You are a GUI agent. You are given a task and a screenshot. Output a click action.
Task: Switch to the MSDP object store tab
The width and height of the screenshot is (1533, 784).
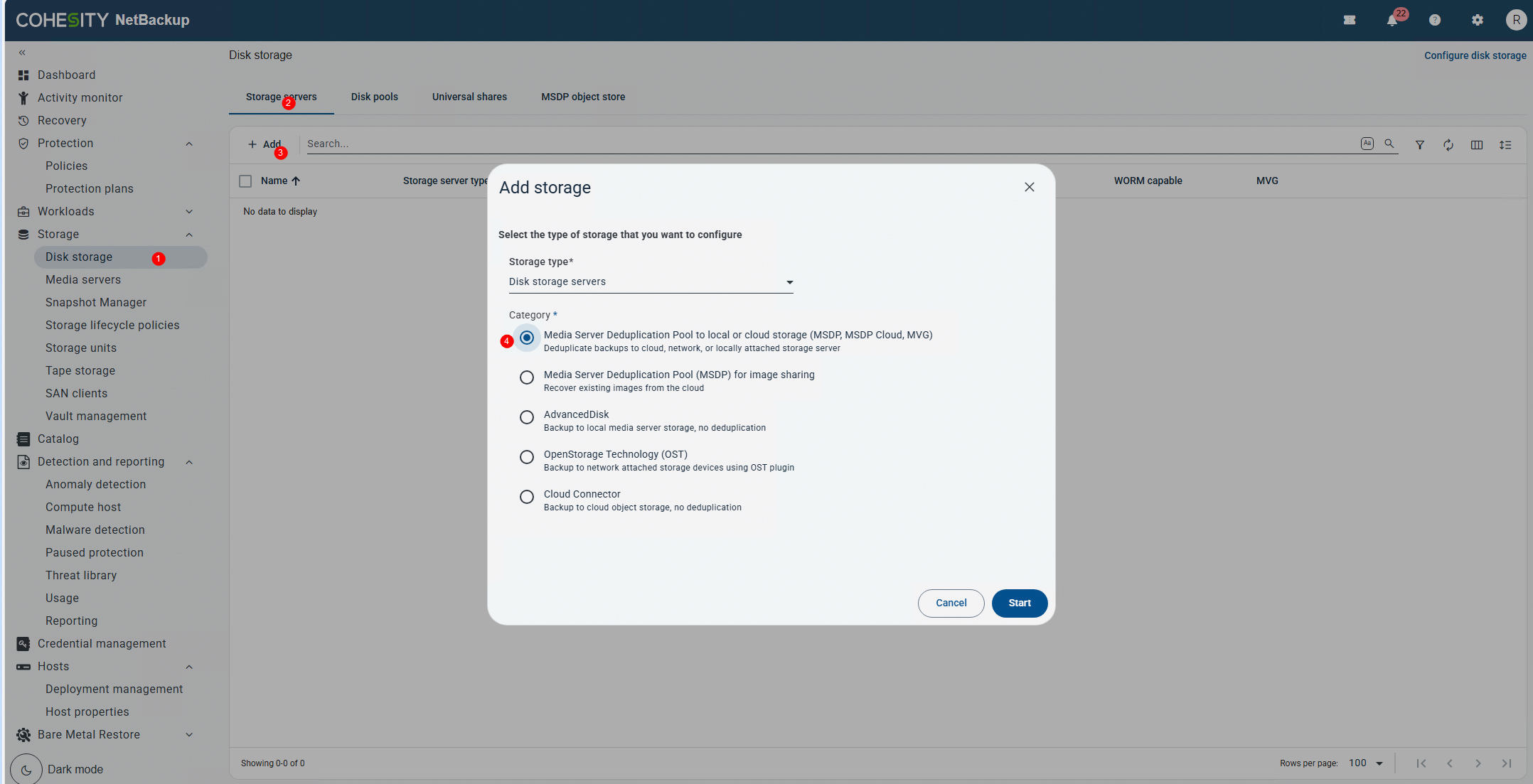(x=583, y=97)
